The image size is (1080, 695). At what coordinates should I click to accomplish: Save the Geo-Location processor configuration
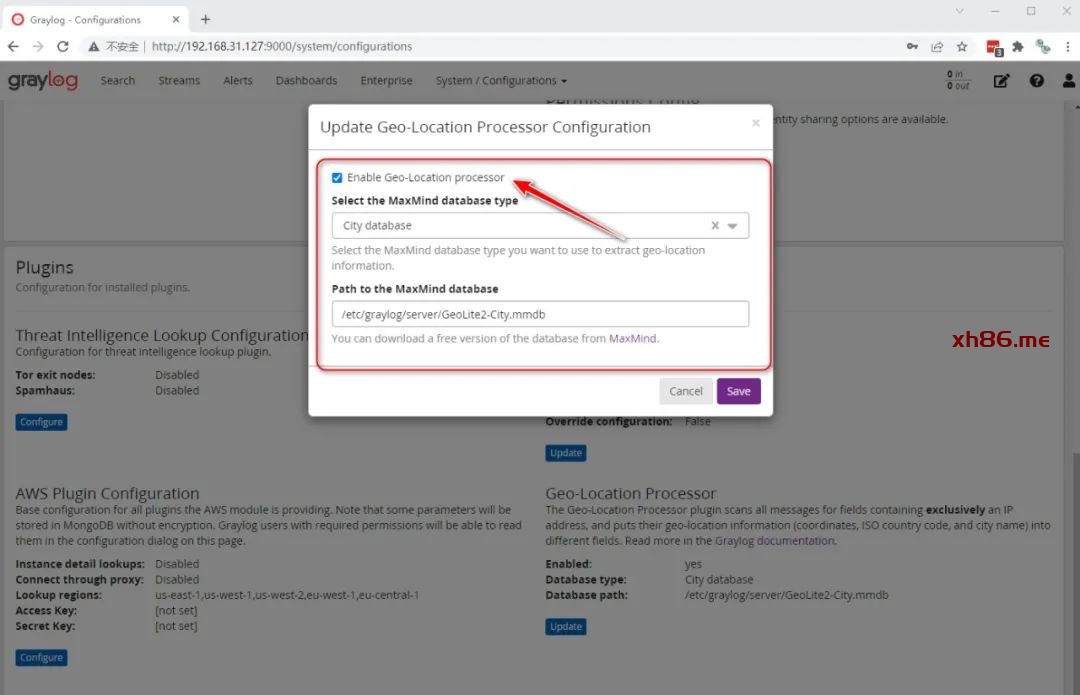click(738, 391)
